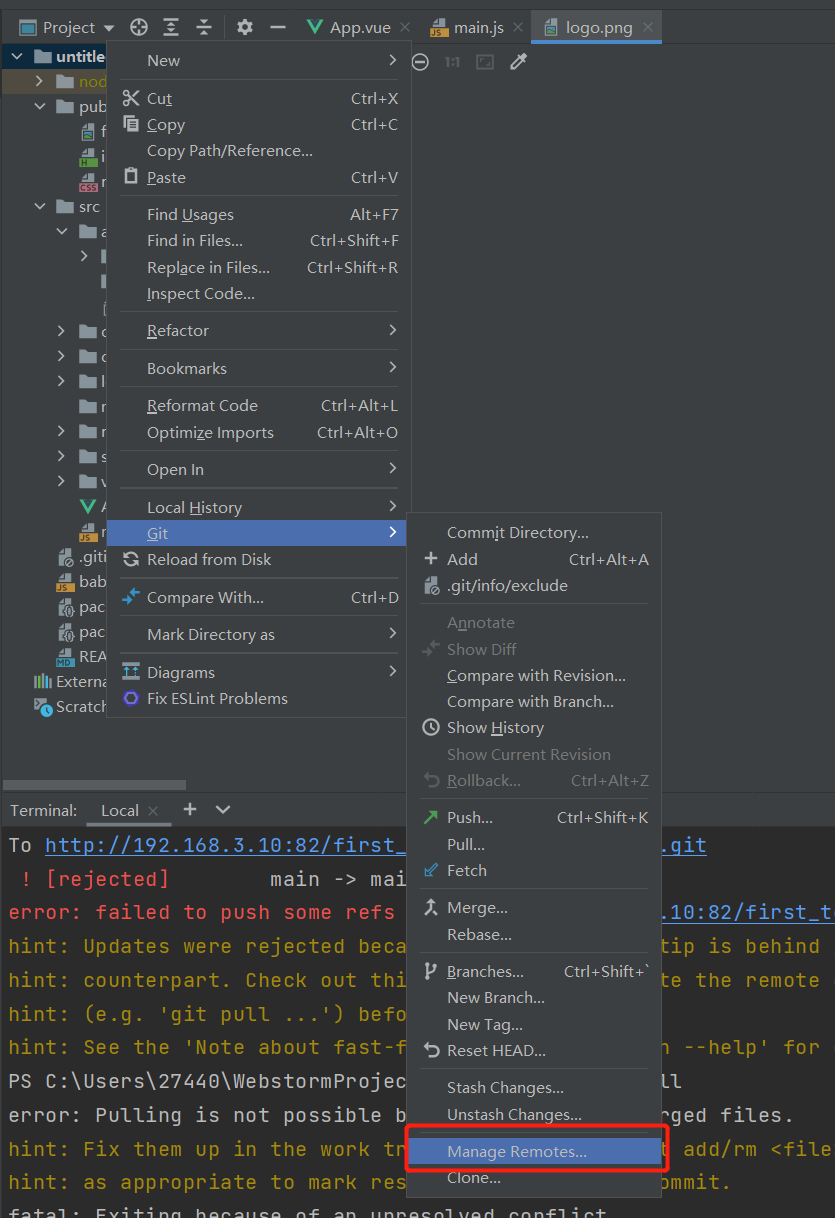Viewport: 835px width, 1218px height.
Task: Select Compare with Revision...
Action: [x=534, y=675]
